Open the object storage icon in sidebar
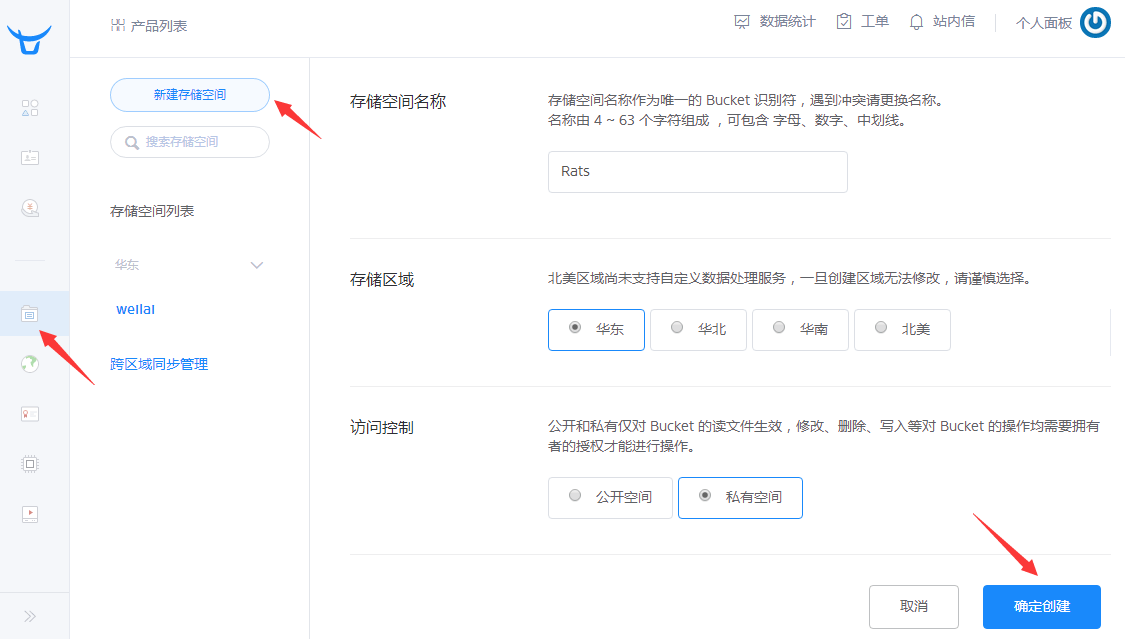 coord(29,314)
